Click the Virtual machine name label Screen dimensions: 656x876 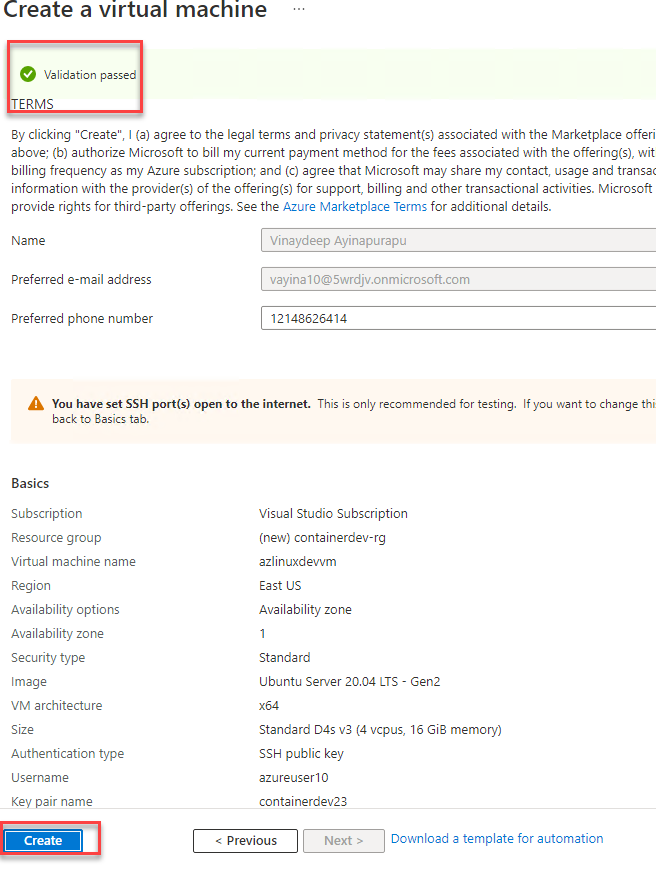click(x=73, y=561)
